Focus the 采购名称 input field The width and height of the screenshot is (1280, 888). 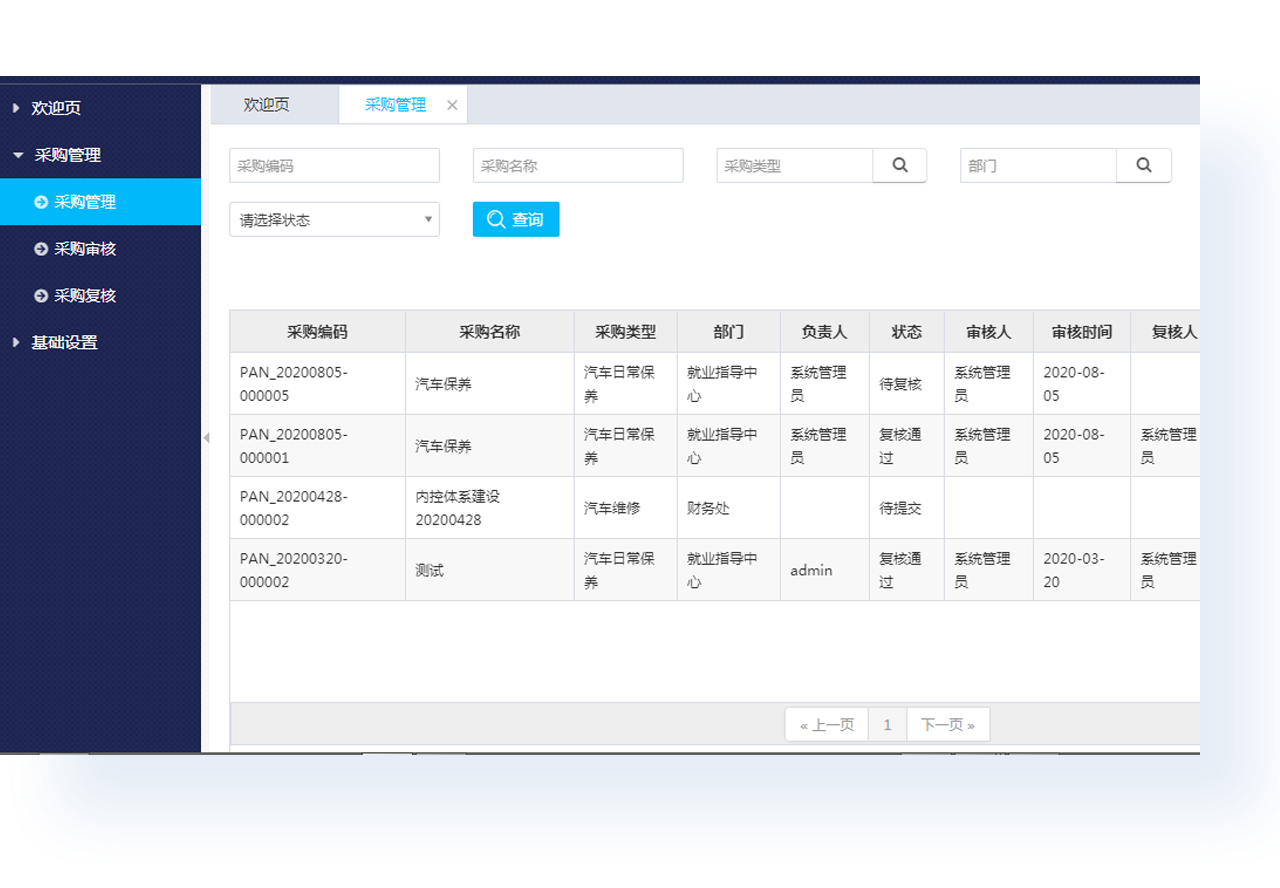[x=578, y=166]
